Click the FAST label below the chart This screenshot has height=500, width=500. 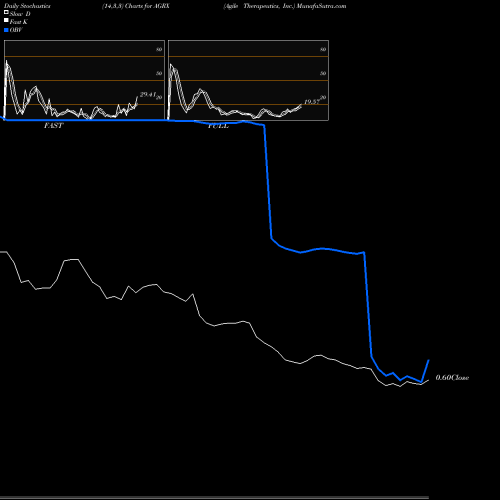coord(53,126)
